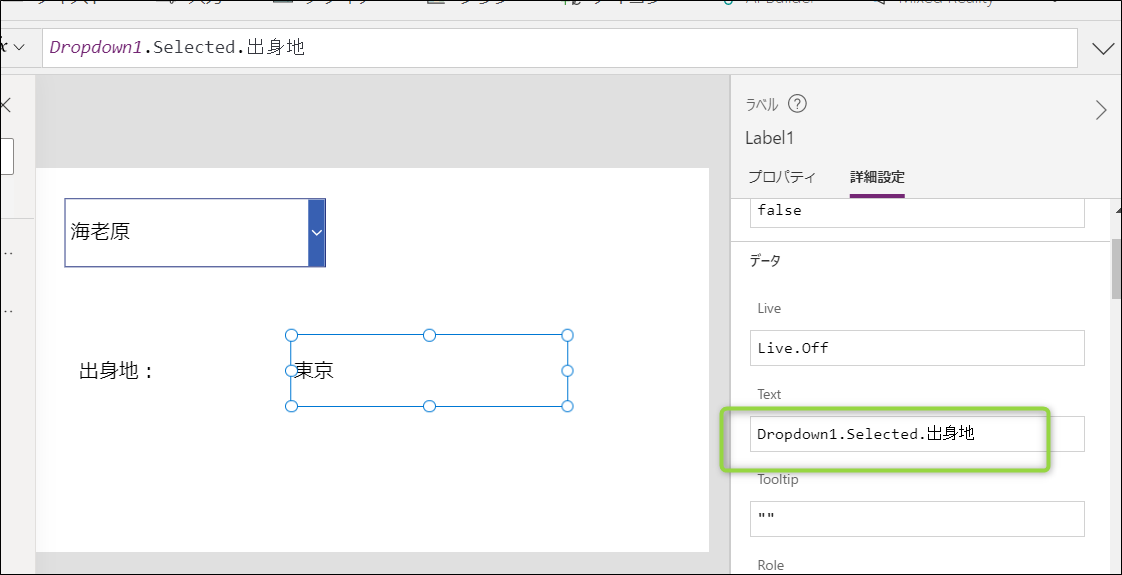
Task: Click the properties panel scrollbar thumb
Action: (x=1116, y=268)
